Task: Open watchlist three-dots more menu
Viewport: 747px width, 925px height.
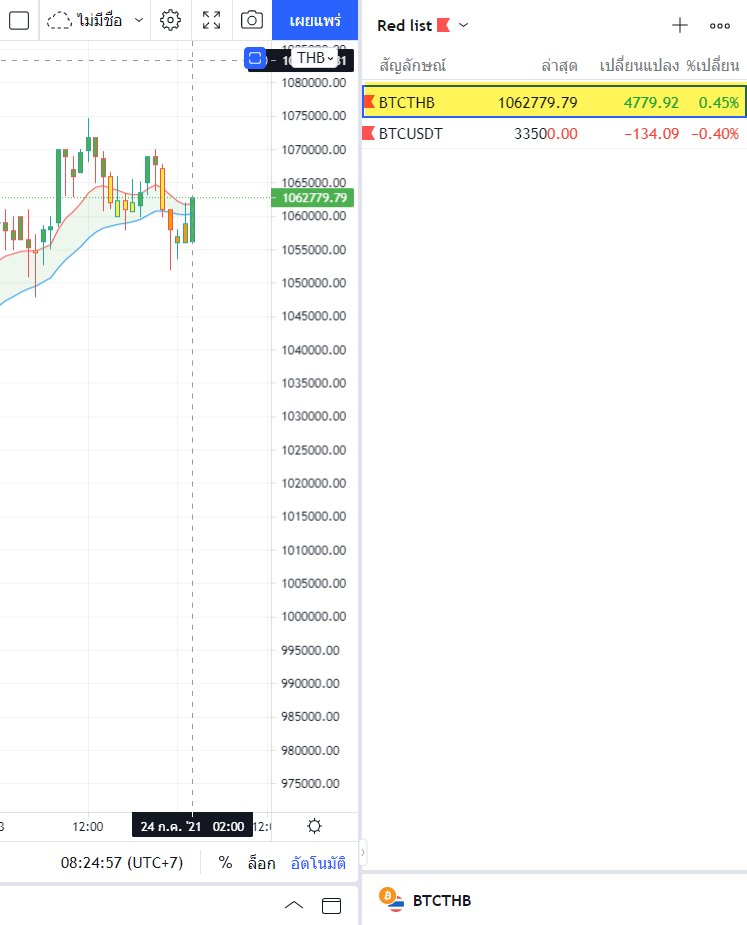Action: 720,25
